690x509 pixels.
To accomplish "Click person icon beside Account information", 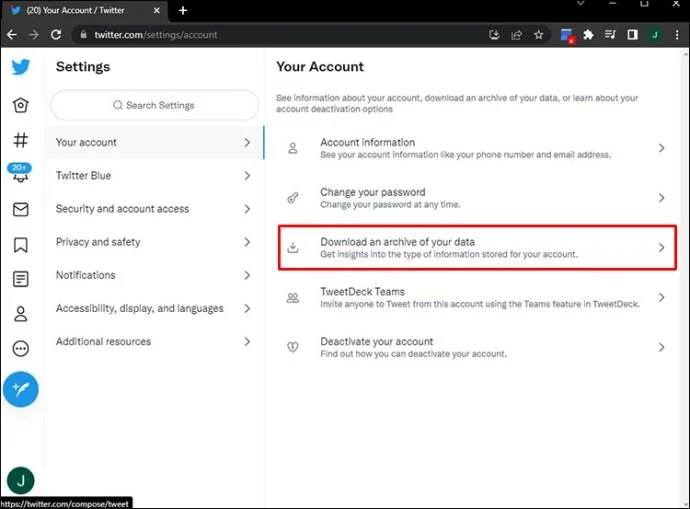I will pos(293,148).
